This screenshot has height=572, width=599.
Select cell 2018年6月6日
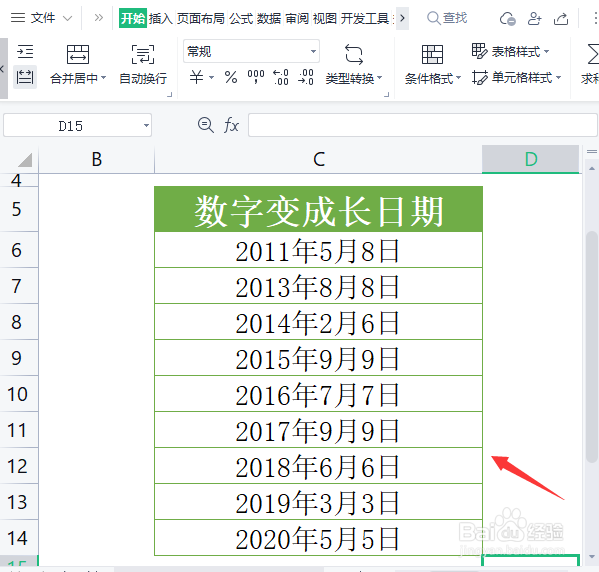[319, 465]
